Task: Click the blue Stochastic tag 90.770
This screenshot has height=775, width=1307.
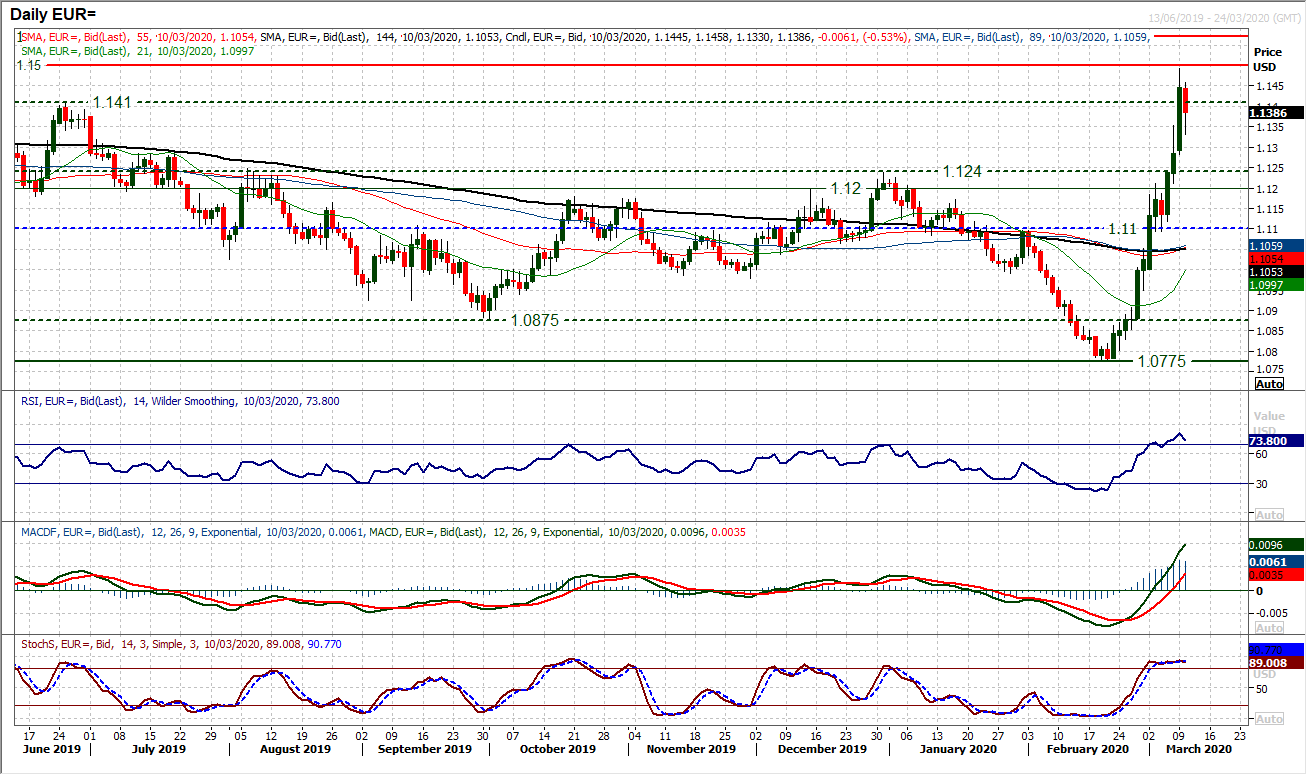Action: [x=1276, y=649]
